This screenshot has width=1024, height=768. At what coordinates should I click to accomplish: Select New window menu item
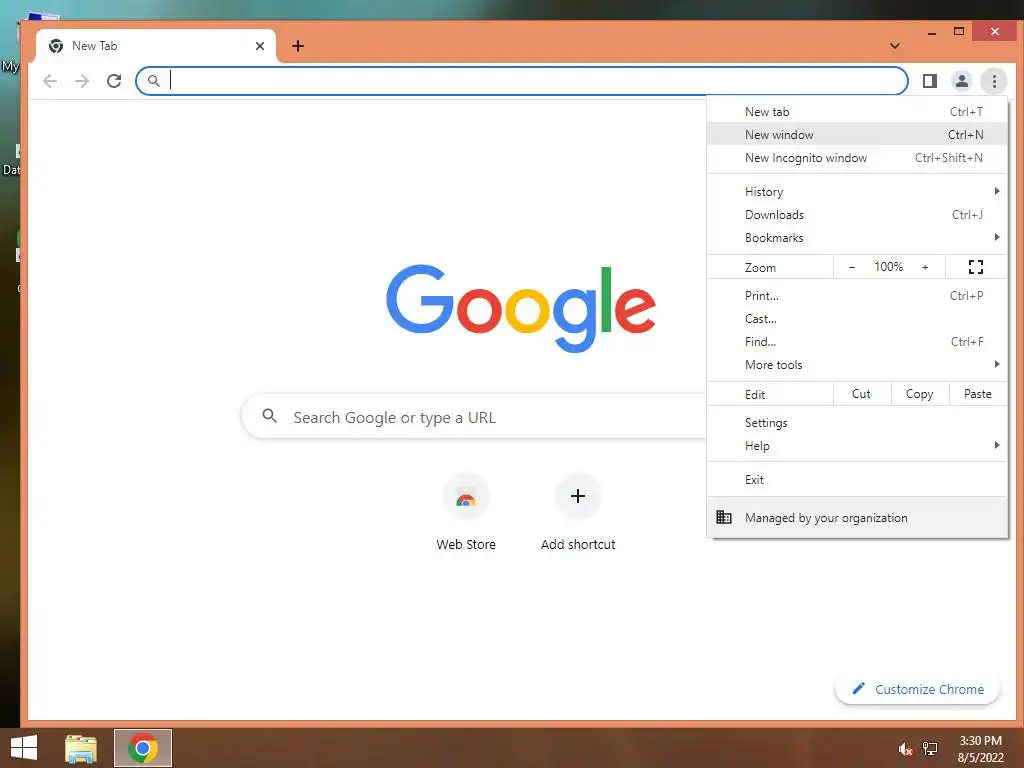[x=857, y=135]
